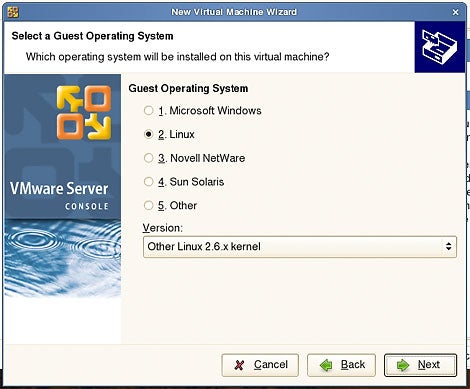Click the 'Version:' label
Image resolution: width=470 pixels, height=389 pixels.
click(163, 228)
